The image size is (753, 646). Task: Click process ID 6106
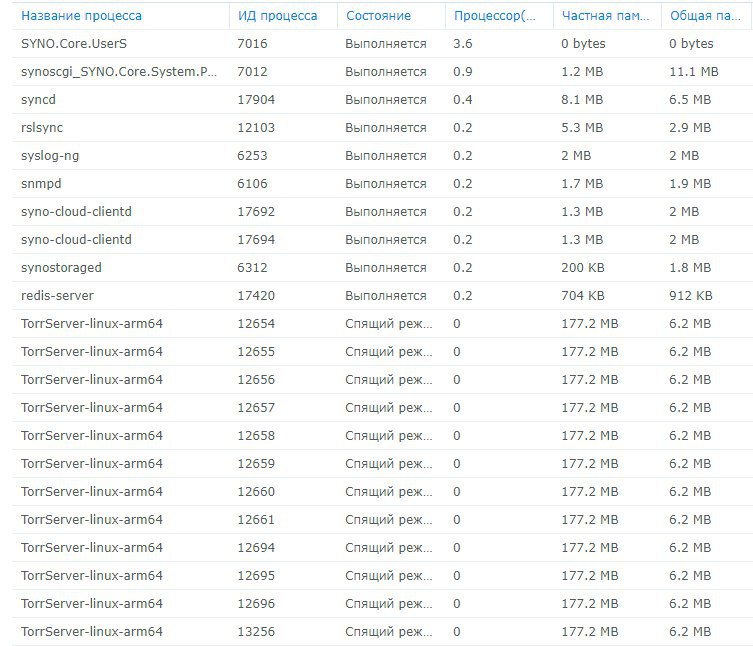coord(252,183)
